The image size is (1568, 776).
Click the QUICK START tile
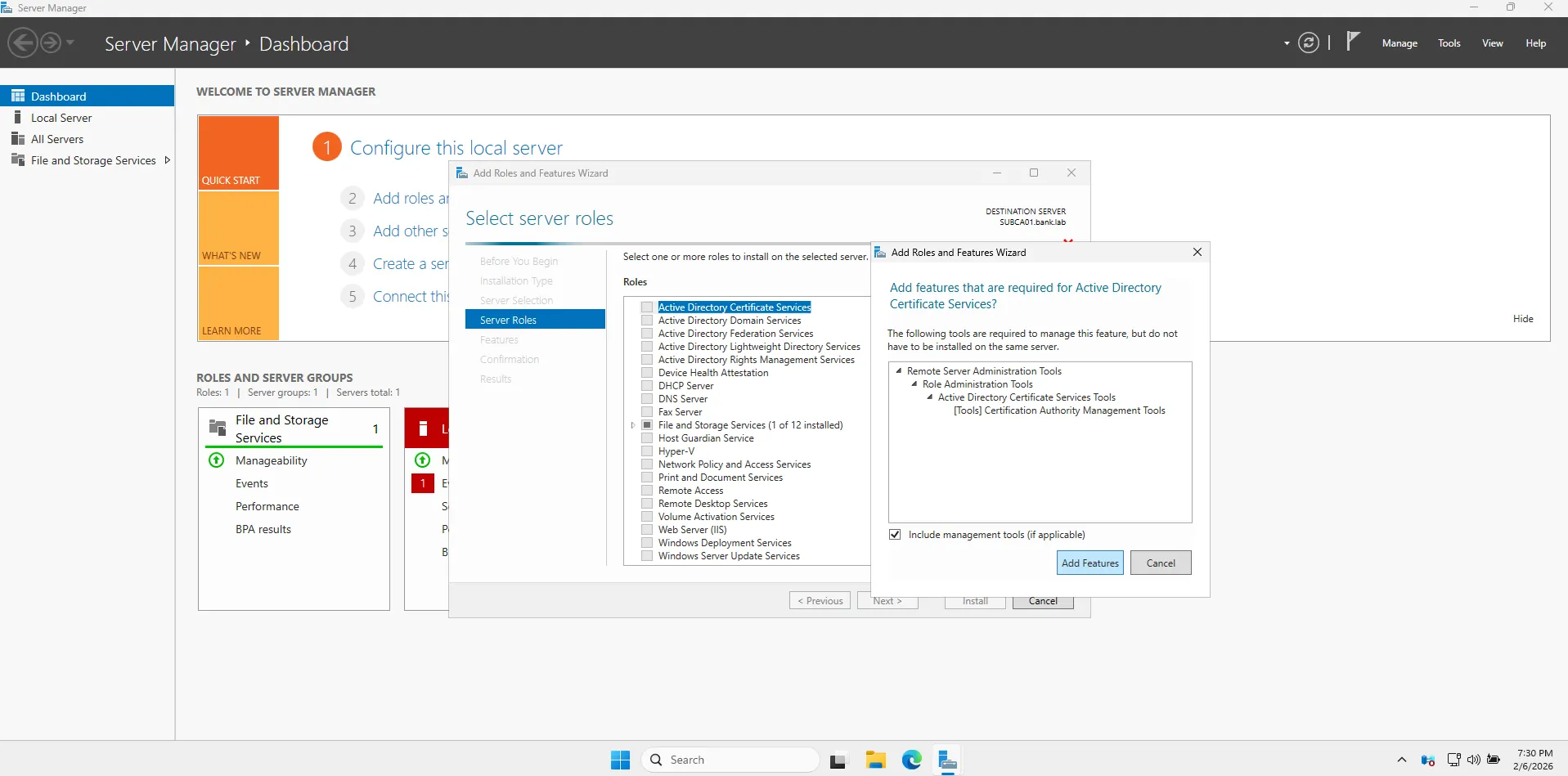tap(238, 153)
